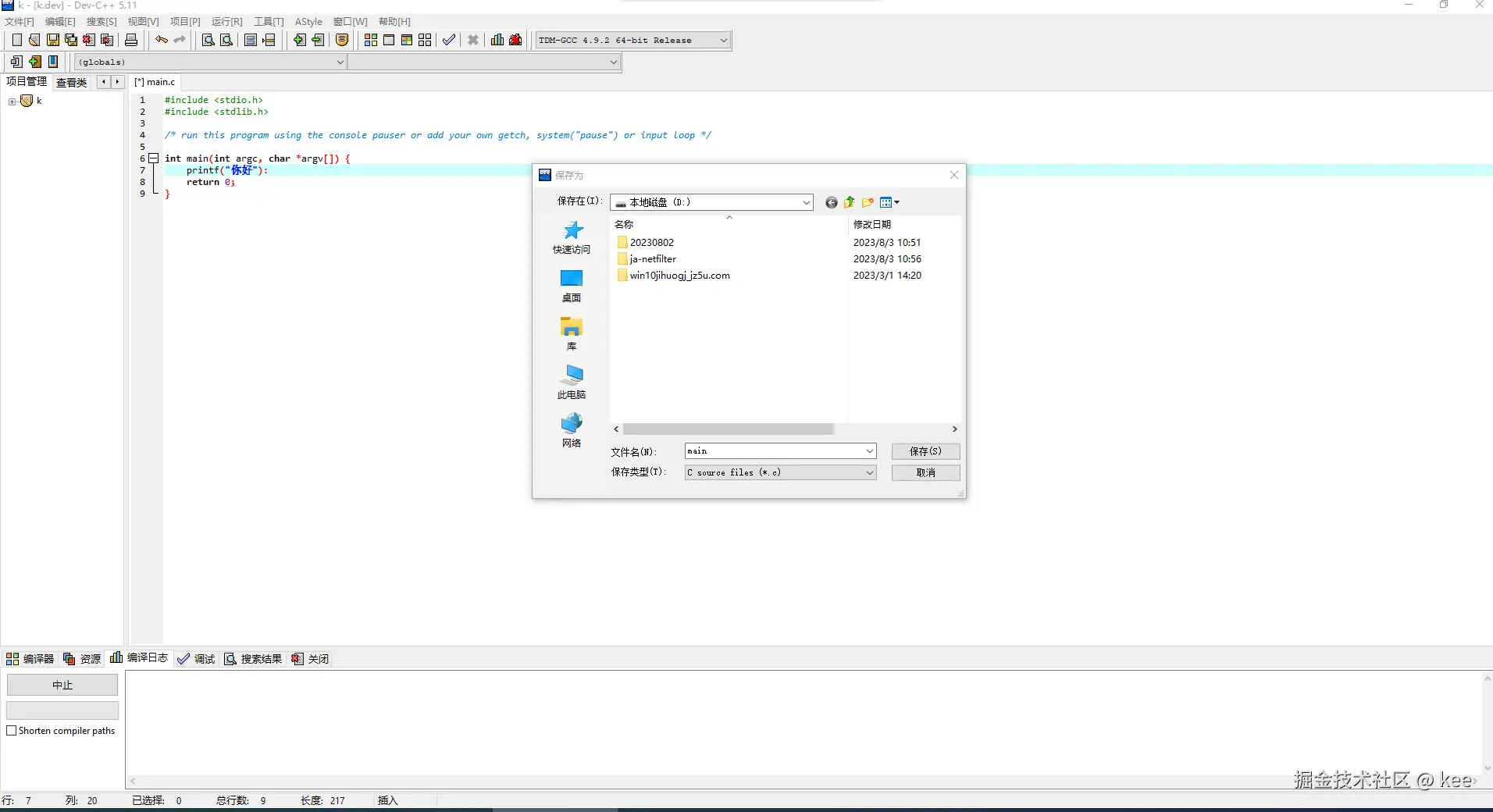Open Find using the toolbar magnifier

tap(208, 40)
